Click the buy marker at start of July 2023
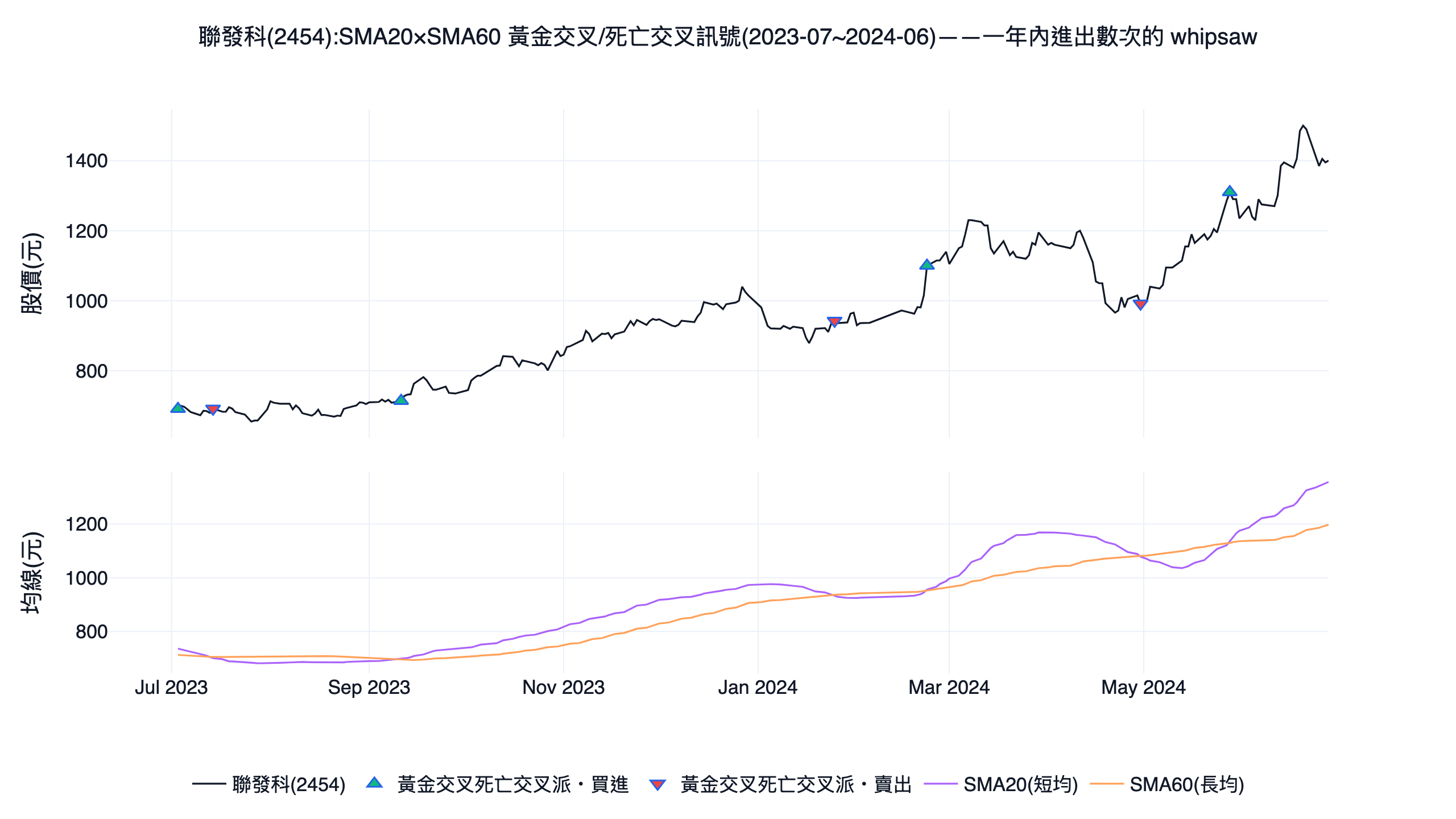This screenshot has width=1456, height=819. 178,407
